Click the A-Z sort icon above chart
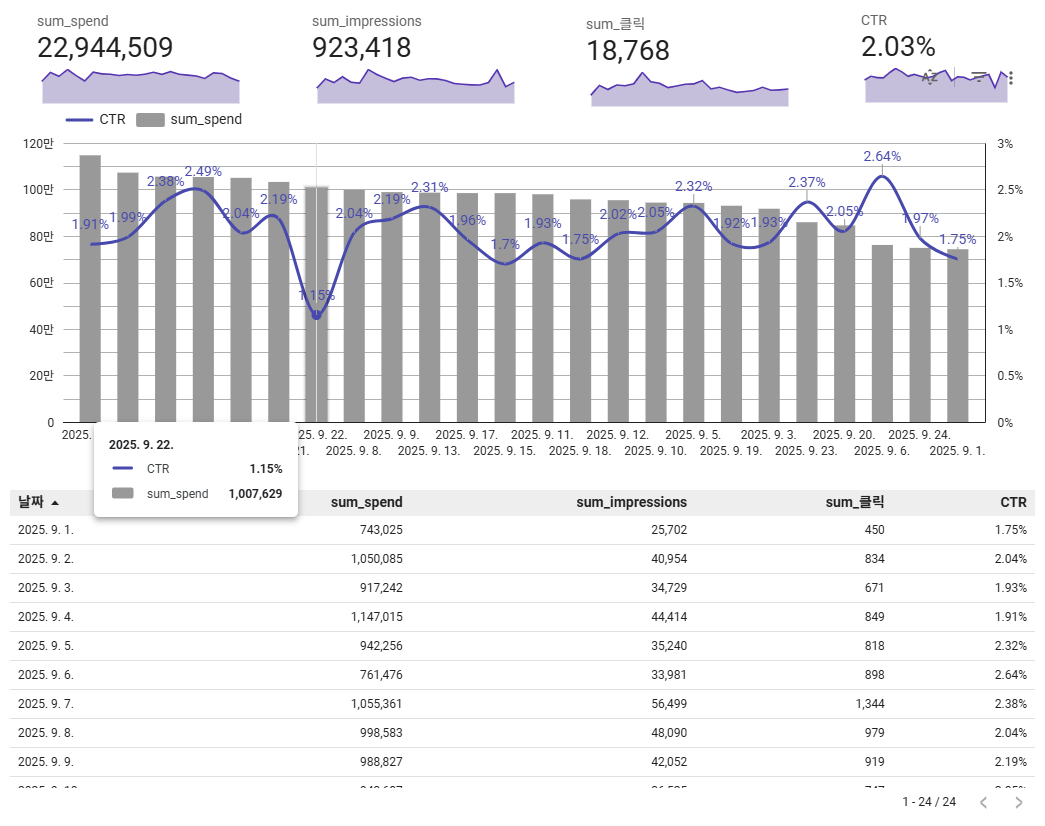This screenshot has width=1045, height=826. coord(930,77)
